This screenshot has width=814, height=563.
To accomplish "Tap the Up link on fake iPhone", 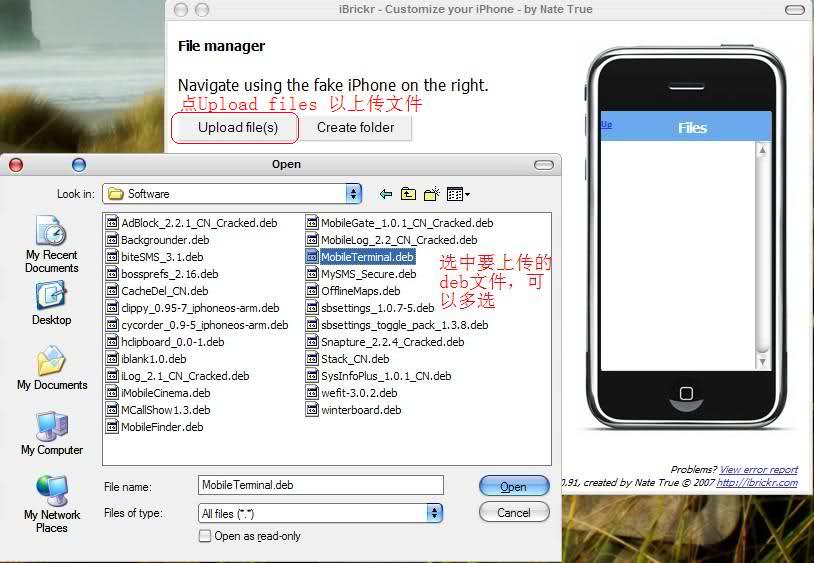I will coord(606,125).
